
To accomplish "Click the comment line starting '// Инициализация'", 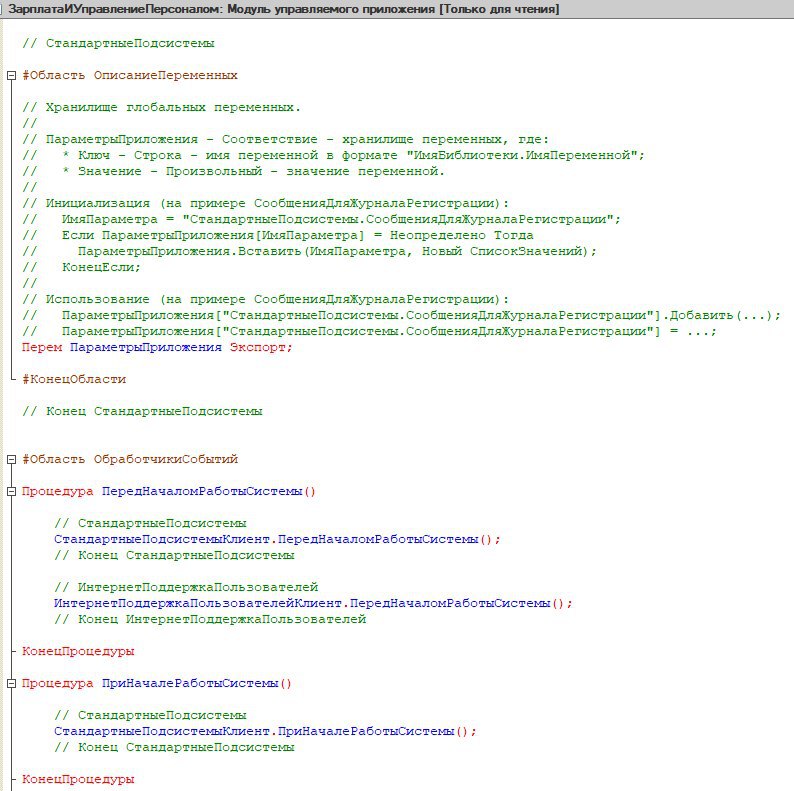I will pyautogui.click(x=265, y=203).
